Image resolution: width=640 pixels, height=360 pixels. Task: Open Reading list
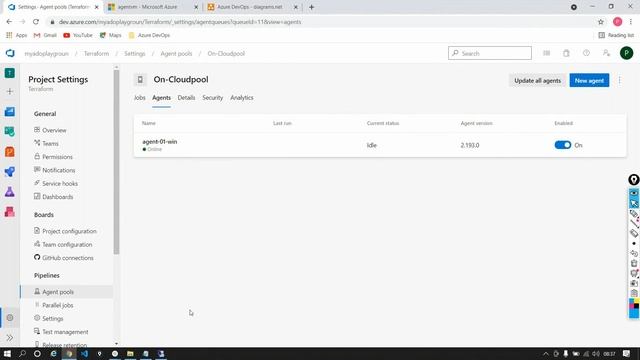coord(616,36)
